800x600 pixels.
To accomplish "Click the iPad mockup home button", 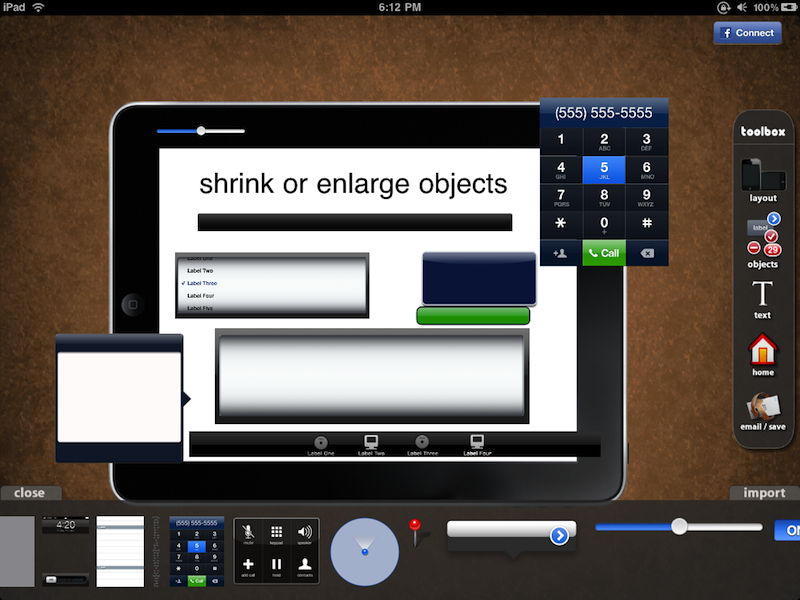I will coord(133,305).
